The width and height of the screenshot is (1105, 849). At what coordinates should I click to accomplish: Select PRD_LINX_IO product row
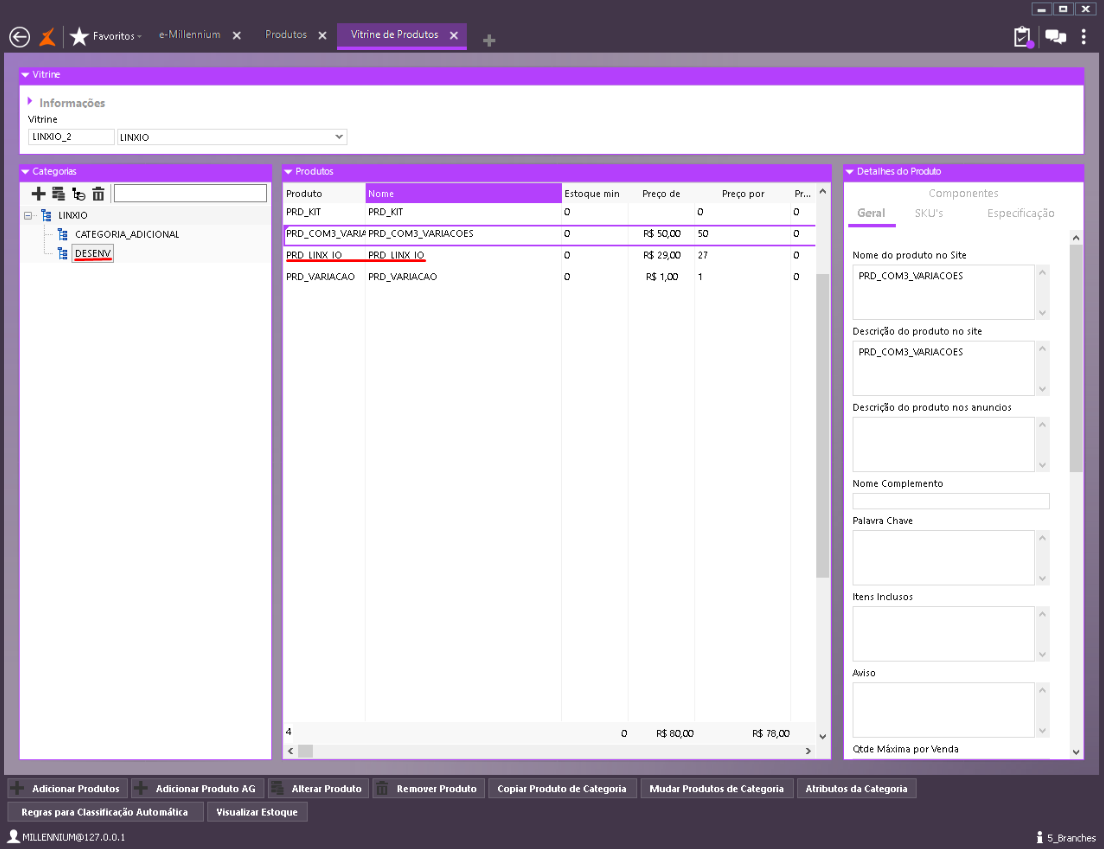(550, 256)
